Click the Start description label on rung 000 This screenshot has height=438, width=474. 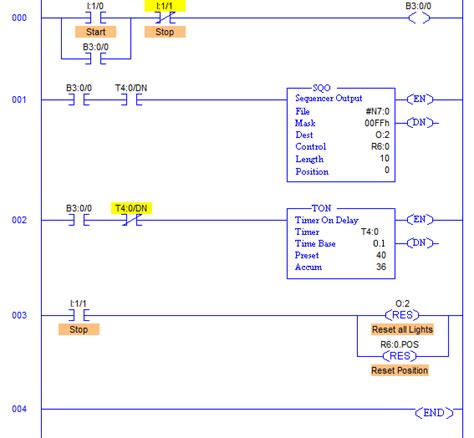96,32
